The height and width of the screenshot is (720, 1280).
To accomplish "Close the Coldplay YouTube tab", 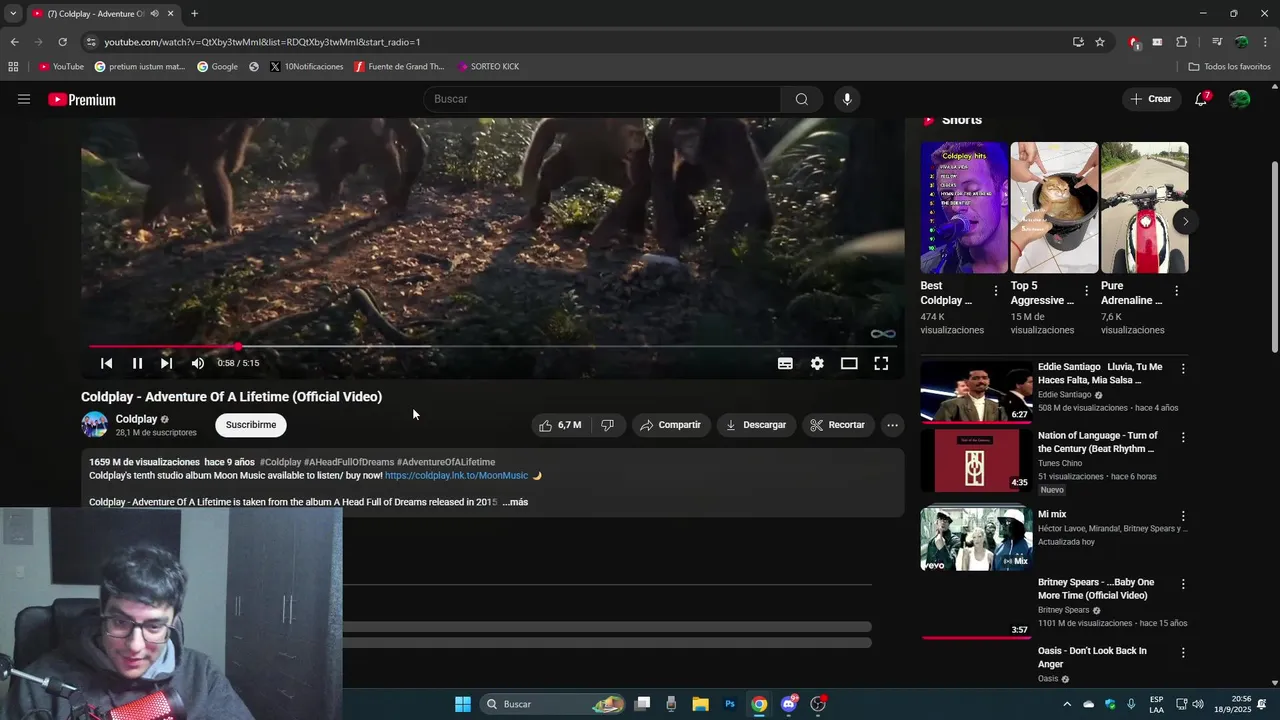I will (170, 14).
